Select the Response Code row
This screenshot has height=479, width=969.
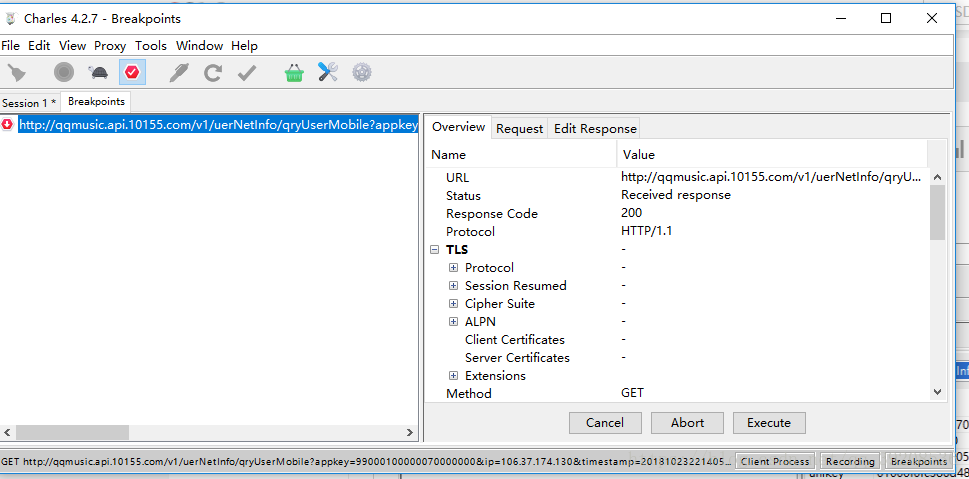click(x=678, y=213)
